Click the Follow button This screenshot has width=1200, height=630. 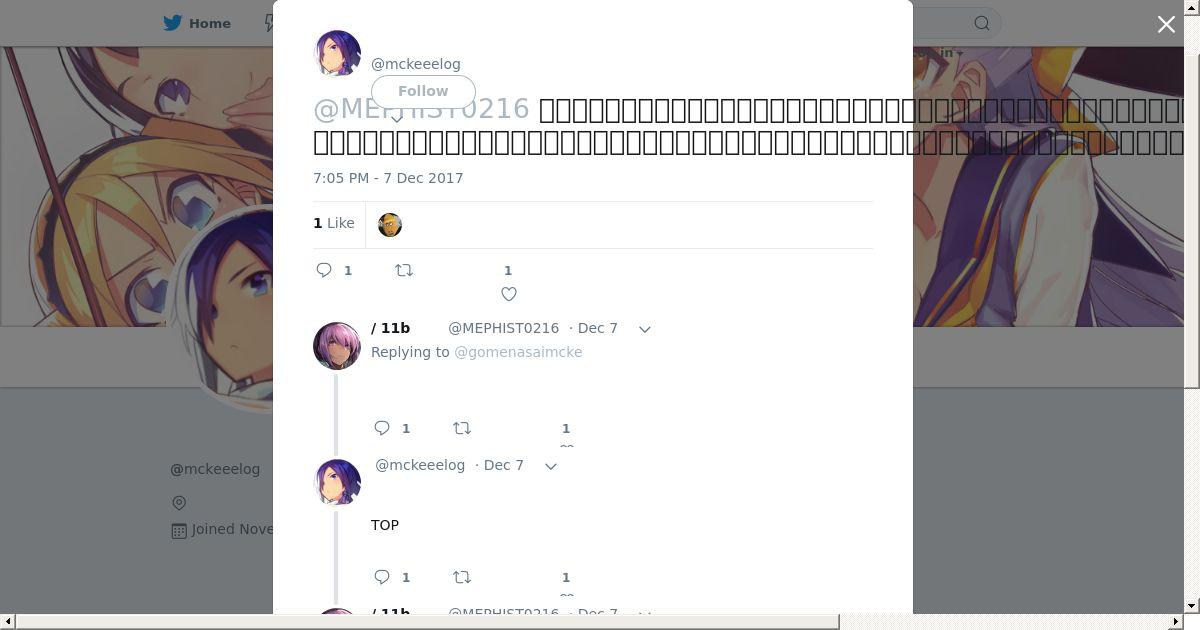(x=423, y=91)
